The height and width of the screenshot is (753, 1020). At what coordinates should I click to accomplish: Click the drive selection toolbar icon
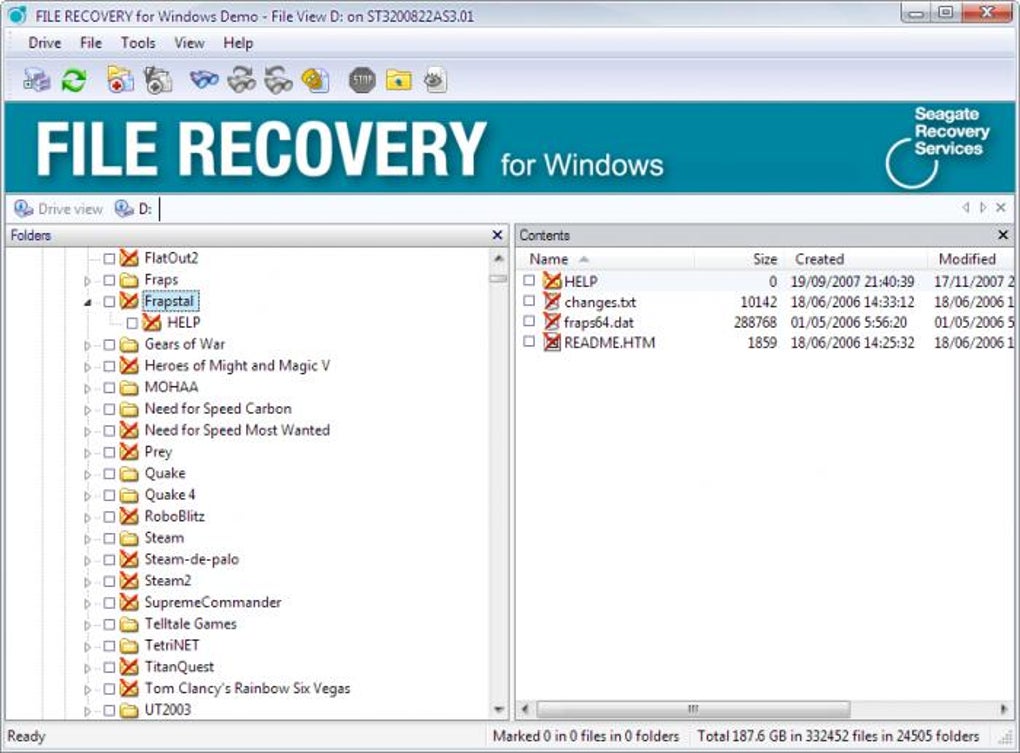tap(37, 81)
